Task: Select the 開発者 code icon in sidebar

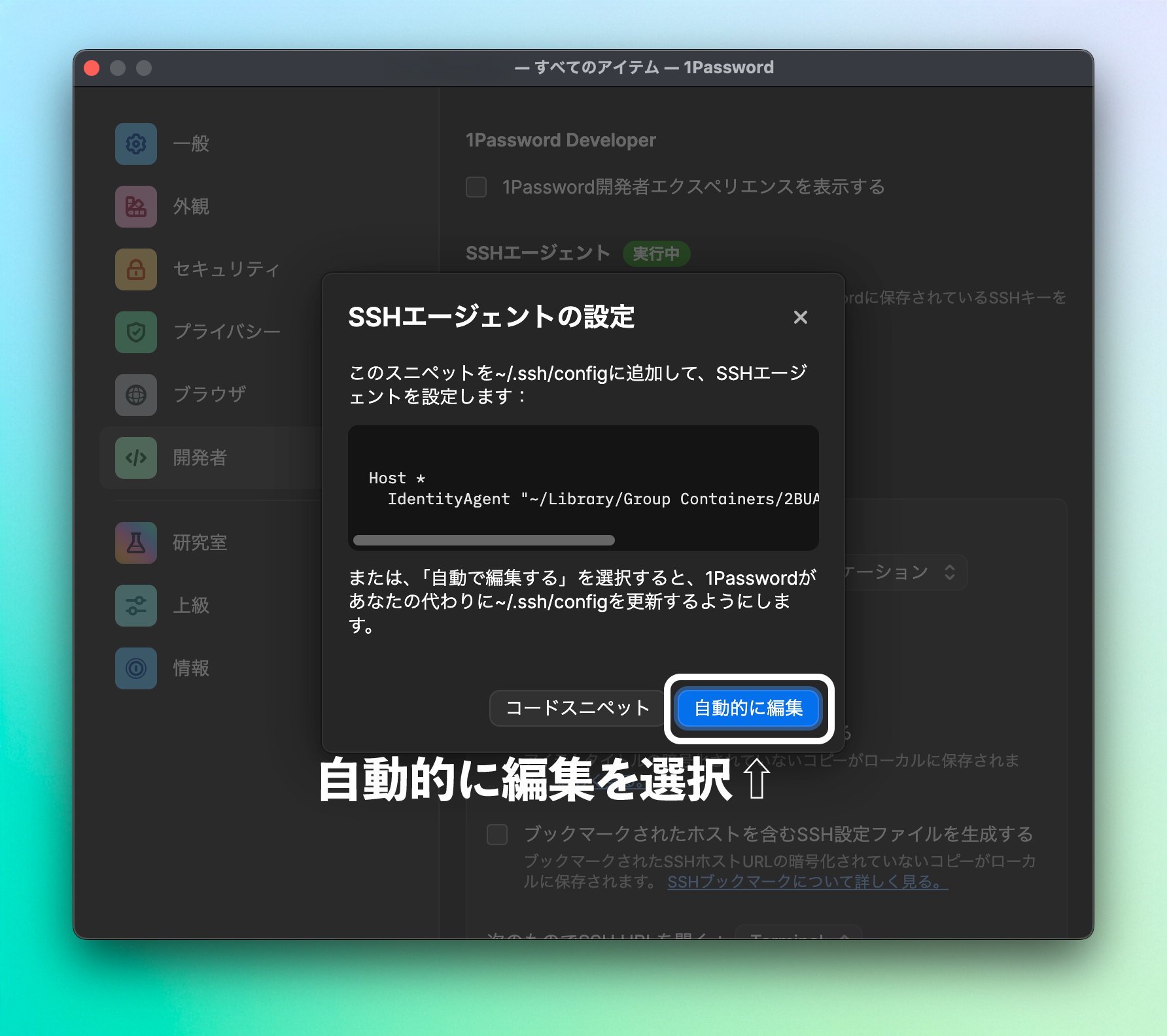Action: point(135,458)
